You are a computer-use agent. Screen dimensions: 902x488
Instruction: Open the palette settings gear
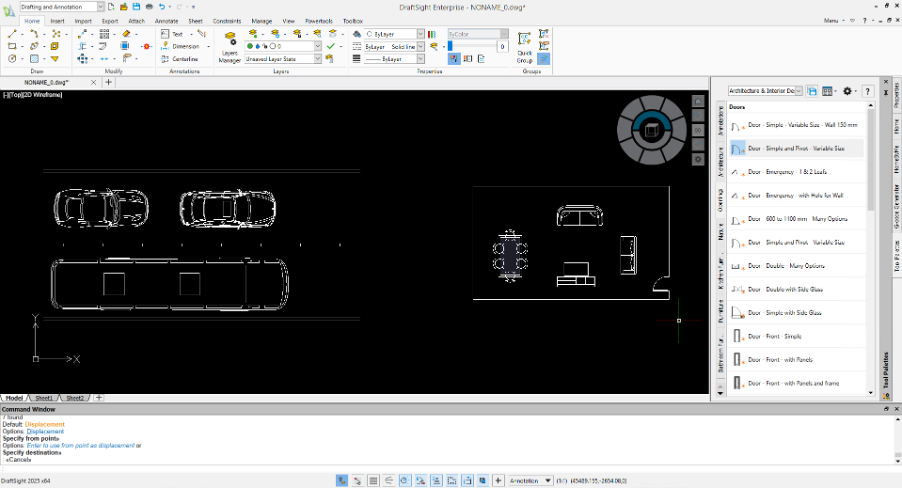(x=848, y=91)
